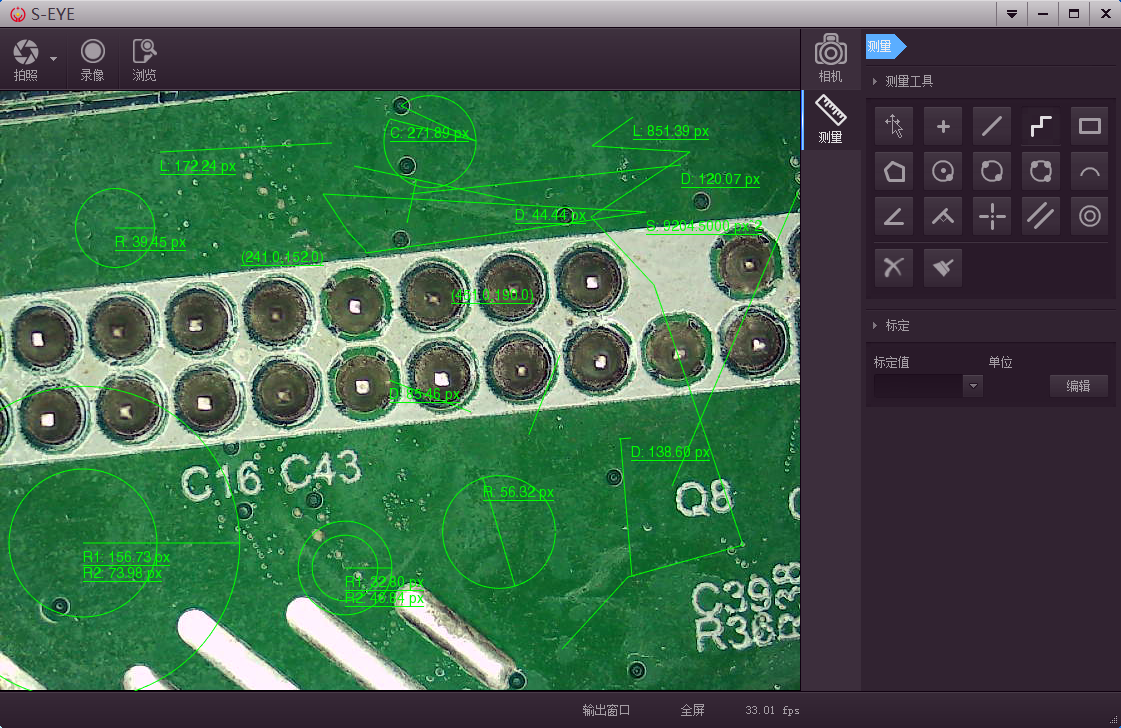Viewport: 1121px width, 728px height.
Task: Click the 编辑 edit calibration button
Action: coord(1079,386)
